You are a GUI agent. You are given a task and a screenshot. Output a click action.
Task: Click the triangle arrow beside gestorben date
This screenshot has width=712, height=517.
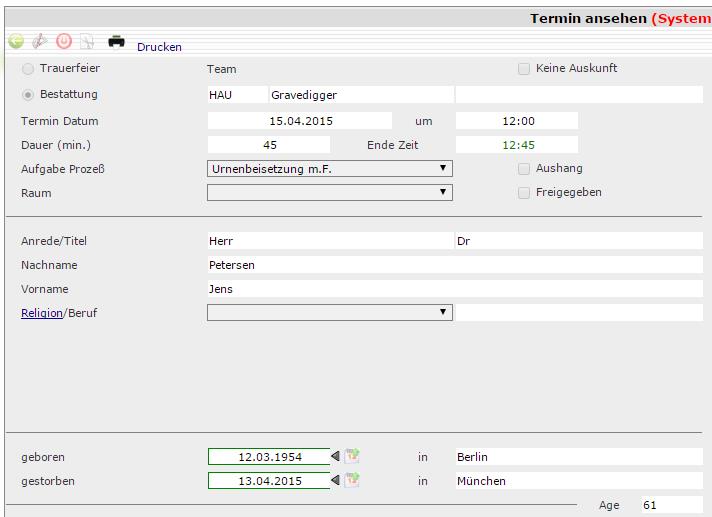click(x=335, y=480)
